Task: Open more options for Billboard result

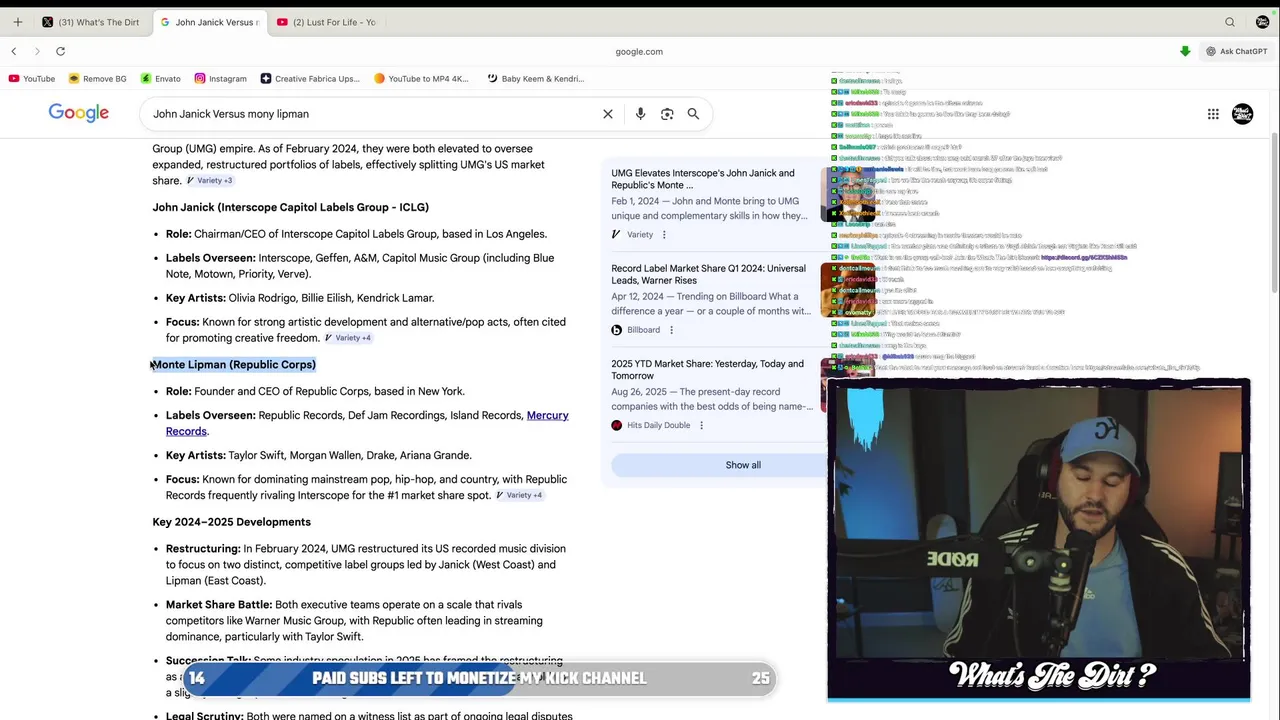Action: (671, 330)
